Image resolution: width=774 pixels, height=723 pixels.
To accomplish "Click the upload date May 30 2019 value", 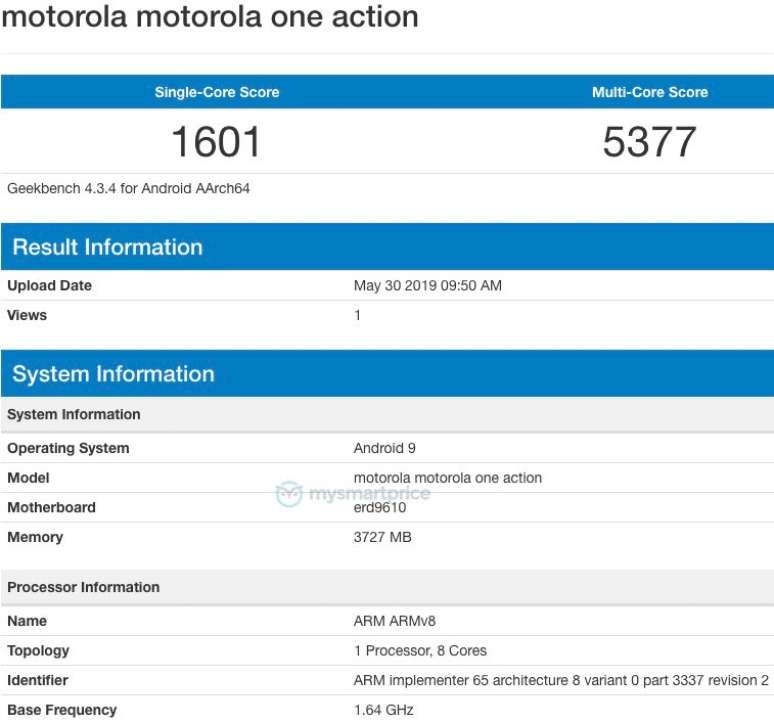I will click(428, 286).
